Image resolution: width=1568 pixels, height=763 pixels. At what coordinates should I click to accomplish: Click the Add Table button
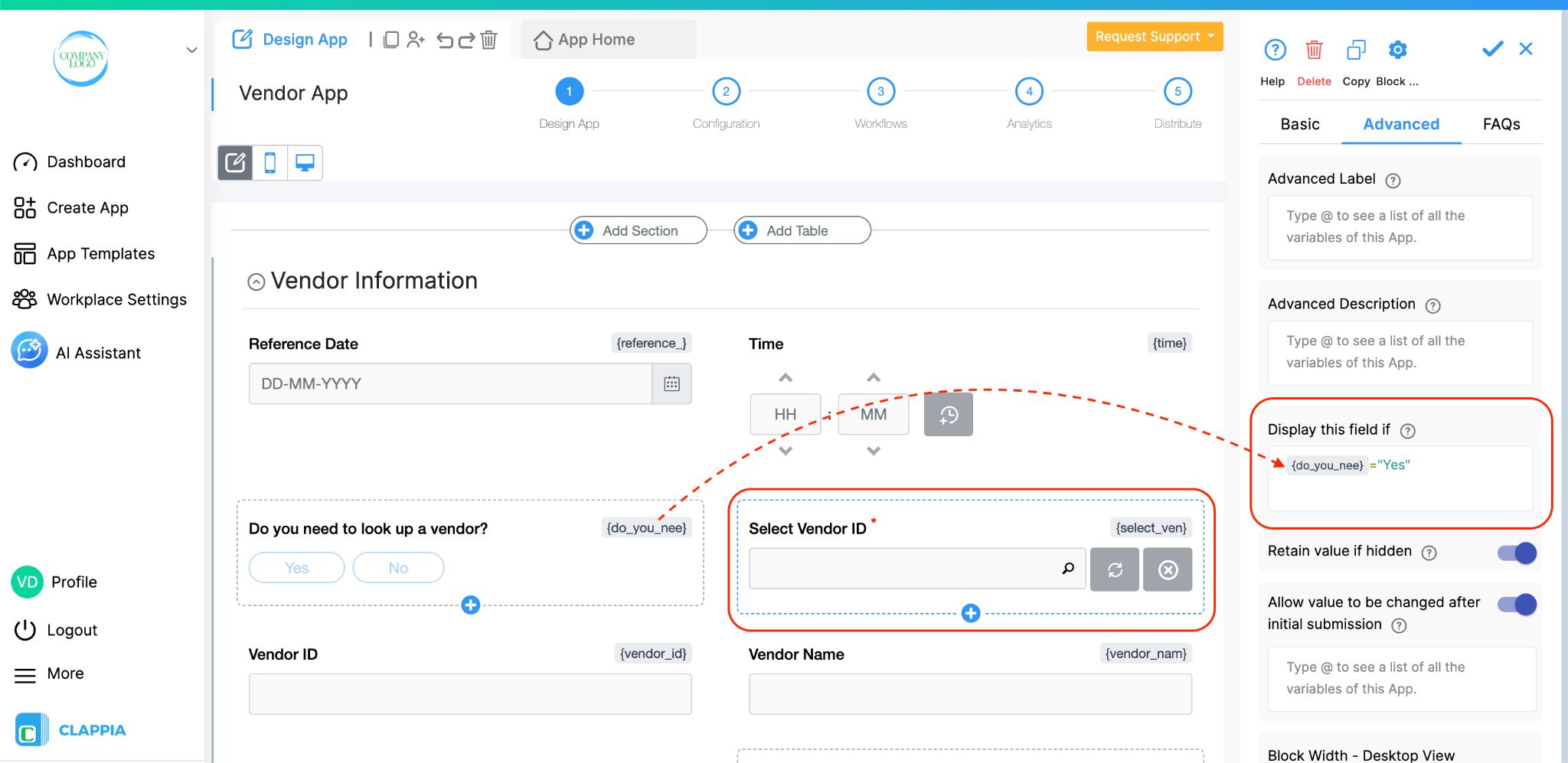click(x=802, y=230)
